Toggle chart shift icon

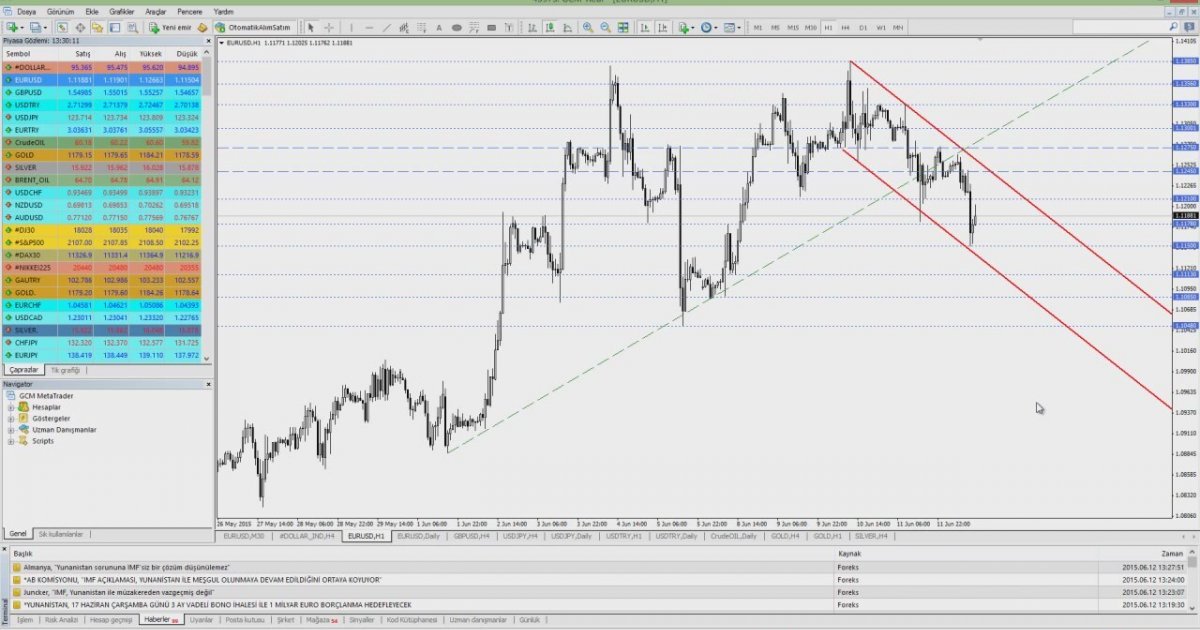coord(663,27)
